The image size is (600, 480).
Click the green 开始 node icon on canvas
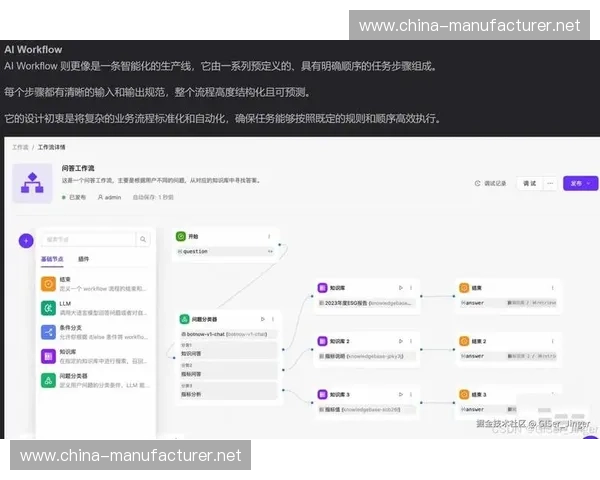(181, 237)
